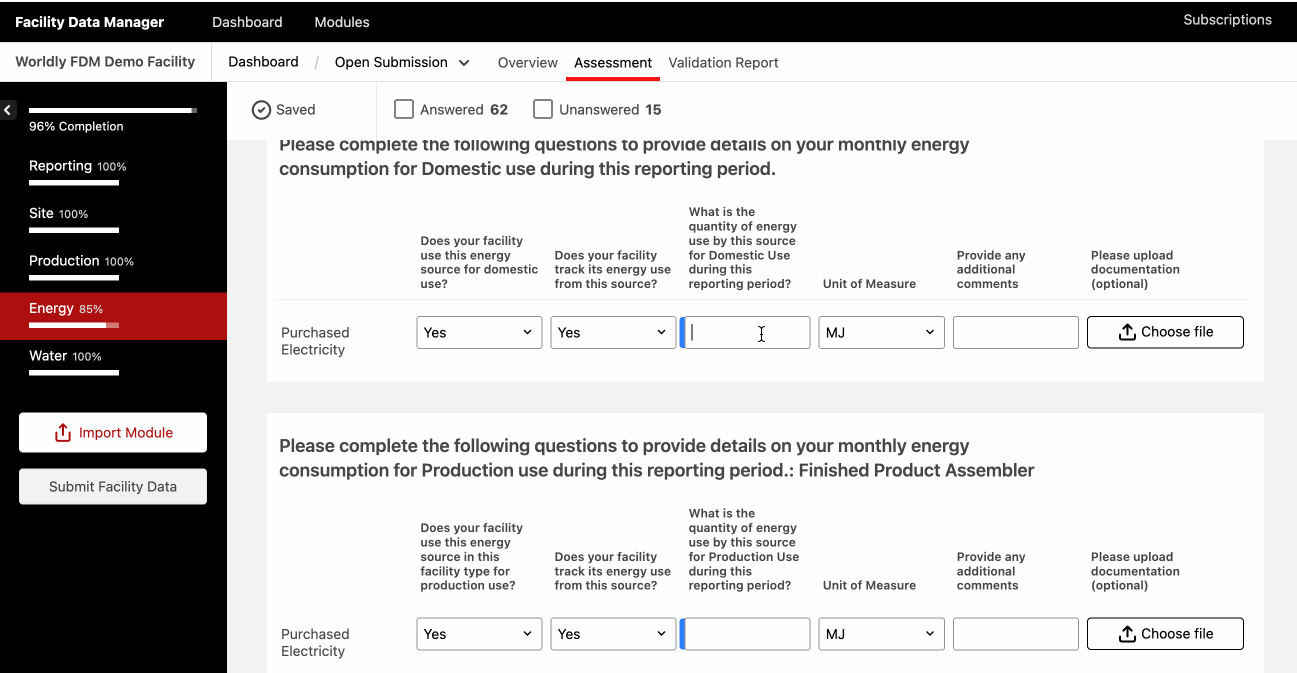Click Production Use energy quantity input field
Image resolution: width=1297 pixels, height=673 pixels.
745,634
